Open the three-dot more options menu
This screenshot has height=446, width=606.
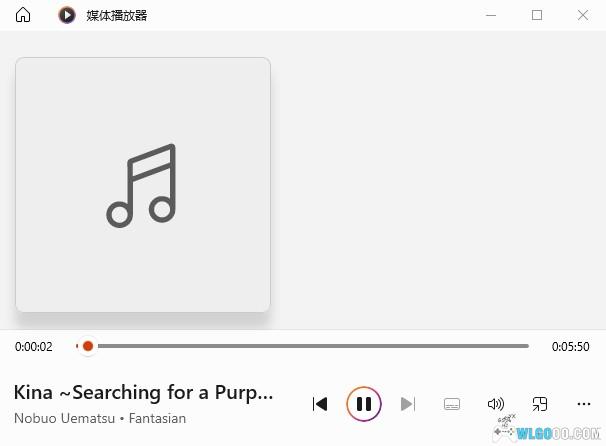click(584, 404)
